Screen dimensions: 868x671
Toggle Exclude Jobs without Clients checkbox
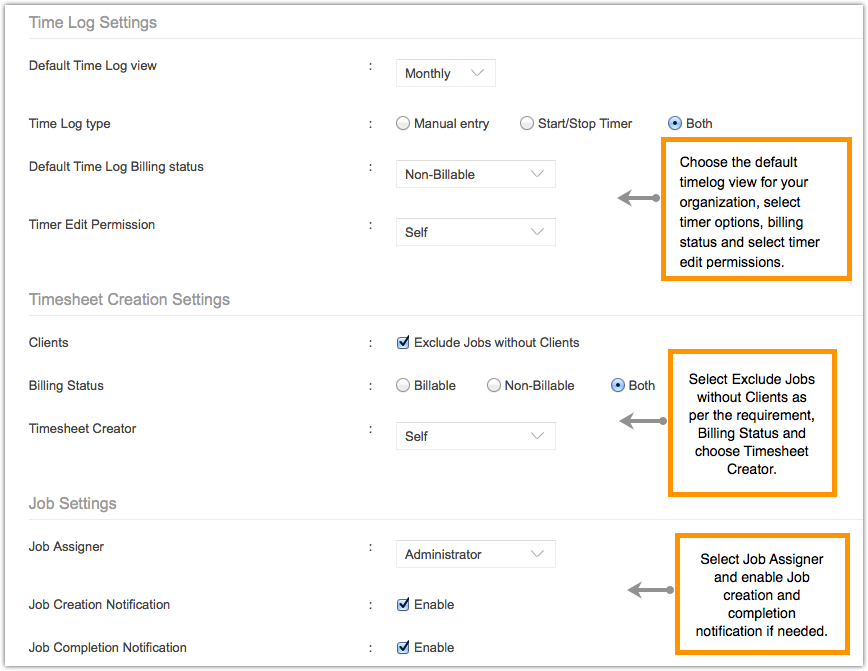click(x=404, y=343)
